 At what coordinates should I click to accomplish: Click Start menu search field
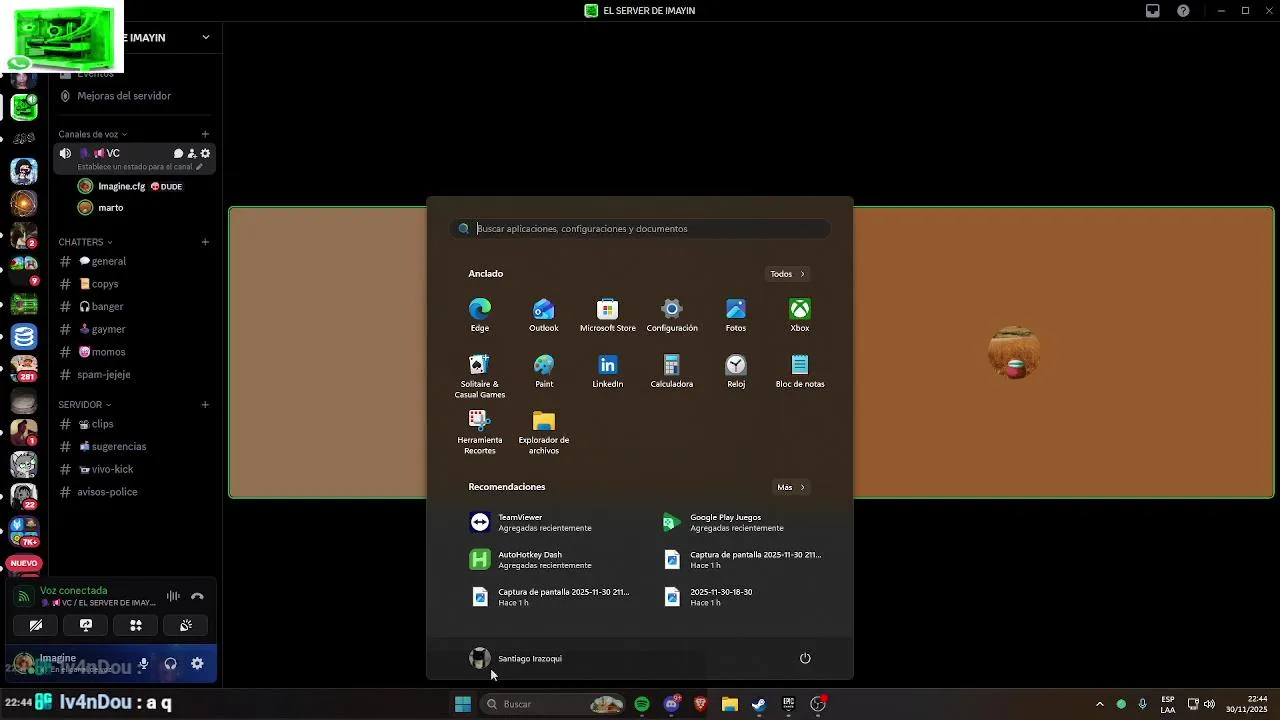click(x=640, y=229)
